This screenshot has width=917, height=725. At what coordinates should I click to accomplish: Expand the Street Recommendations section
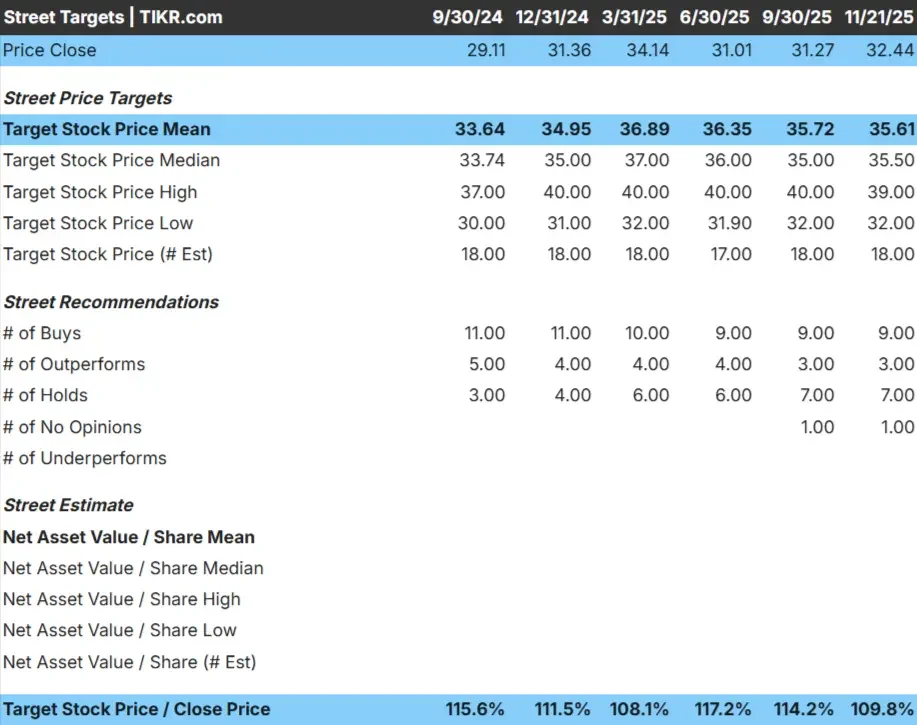111,302
